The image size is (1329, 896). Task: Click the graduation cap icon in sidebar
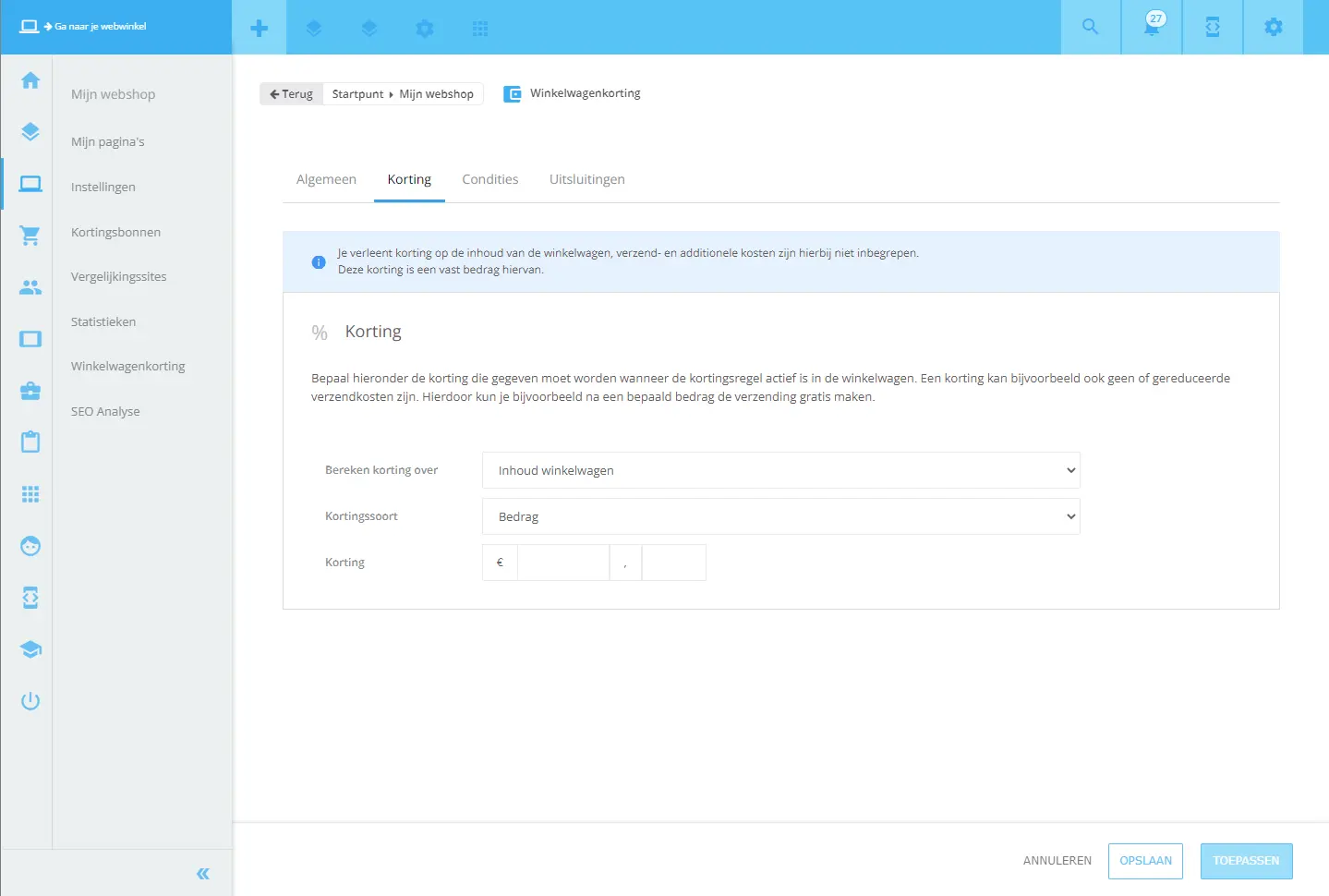click(30, 649)
